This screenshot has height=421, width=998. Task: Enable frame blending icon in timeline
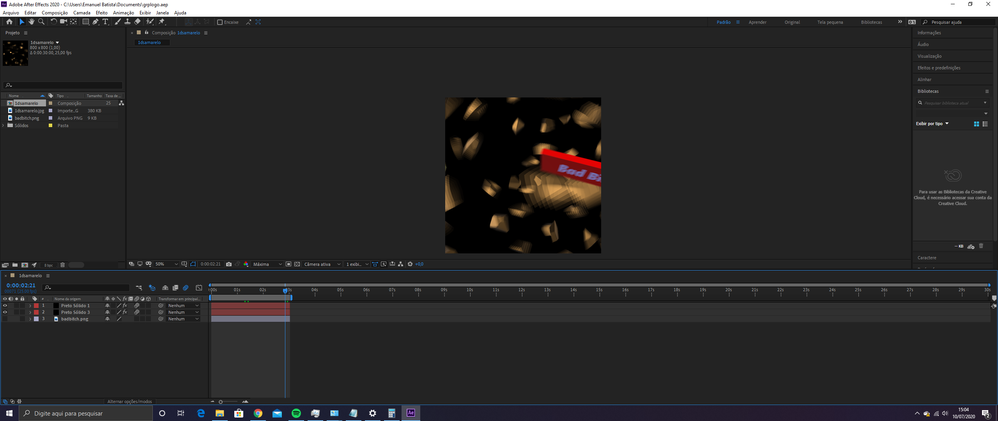(175, 288)
